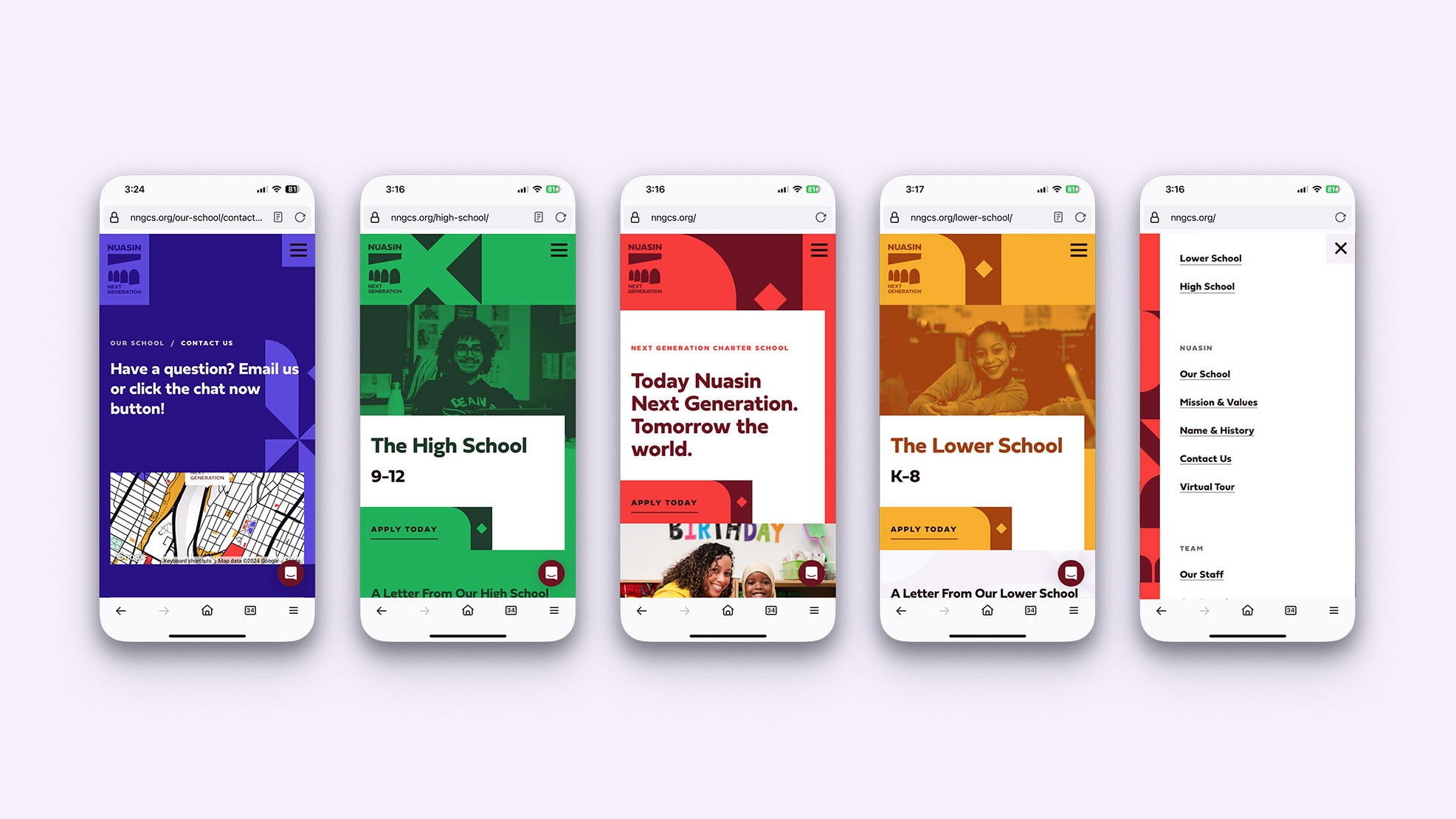Expand the High School menu item
Viewport: 1456px width, 819px height.
1207,286
